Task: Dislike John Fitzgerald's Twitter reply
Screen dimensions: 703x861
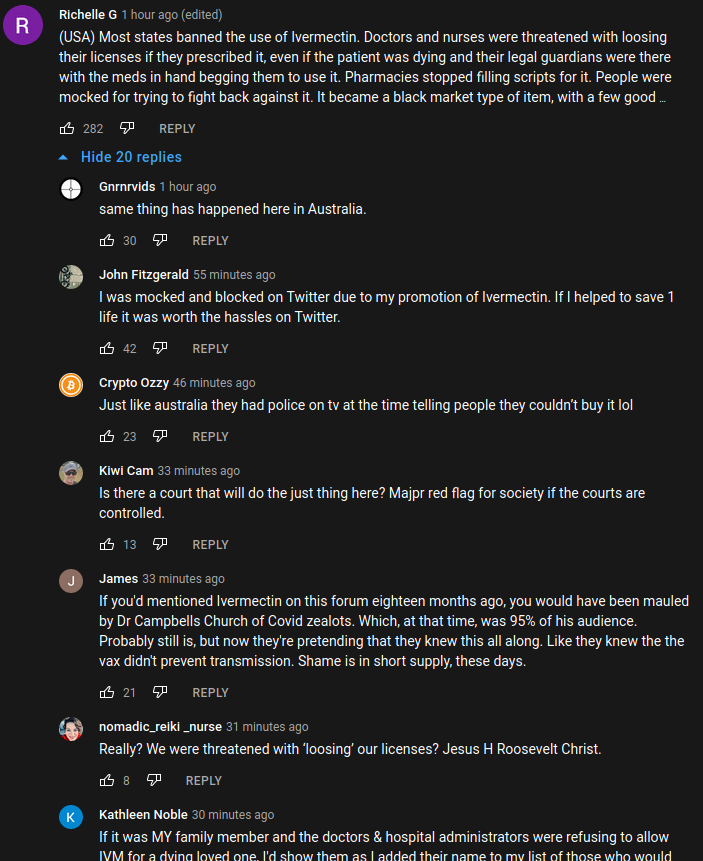Action: pos(160,348)
